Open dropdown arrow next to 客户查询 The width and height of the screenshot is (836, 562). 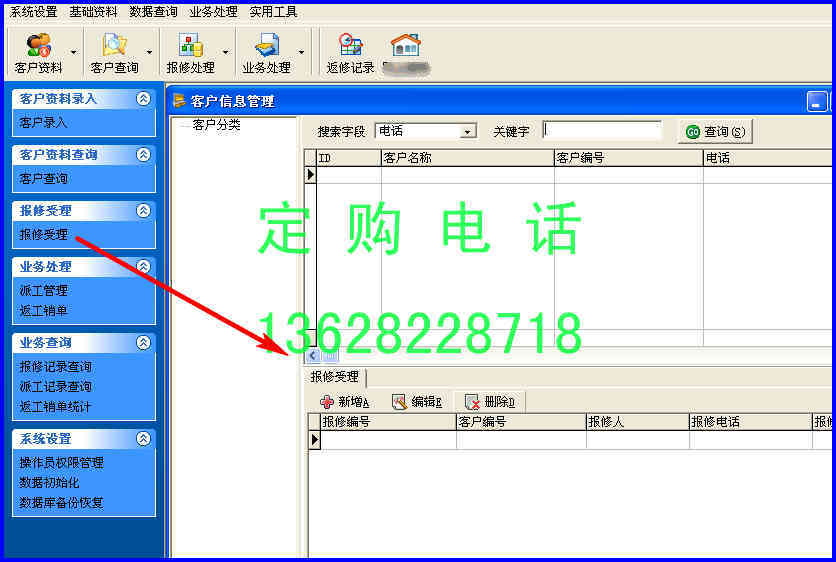(149, 52)
